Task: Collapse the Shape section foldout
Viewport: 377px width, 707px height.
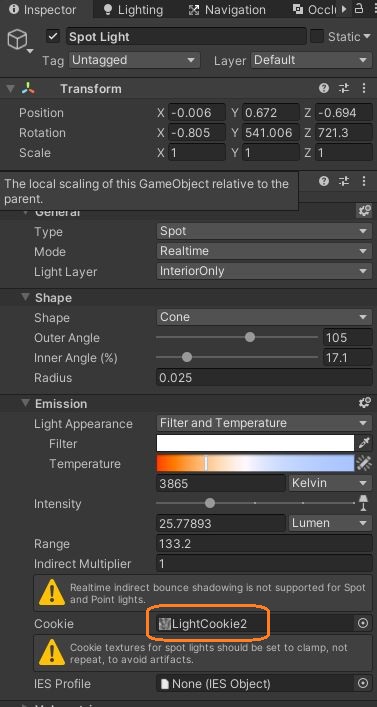Action: click(24, 298)
